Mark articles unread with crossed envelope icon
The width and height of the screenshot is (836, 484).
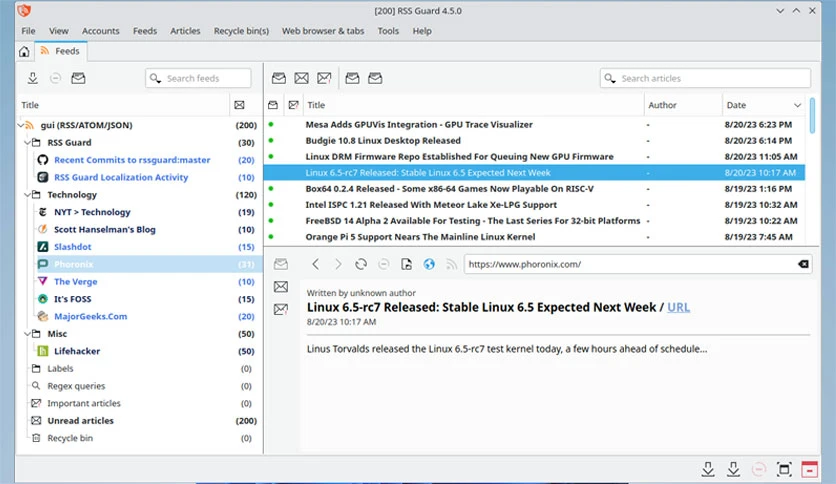pos(301,78)
